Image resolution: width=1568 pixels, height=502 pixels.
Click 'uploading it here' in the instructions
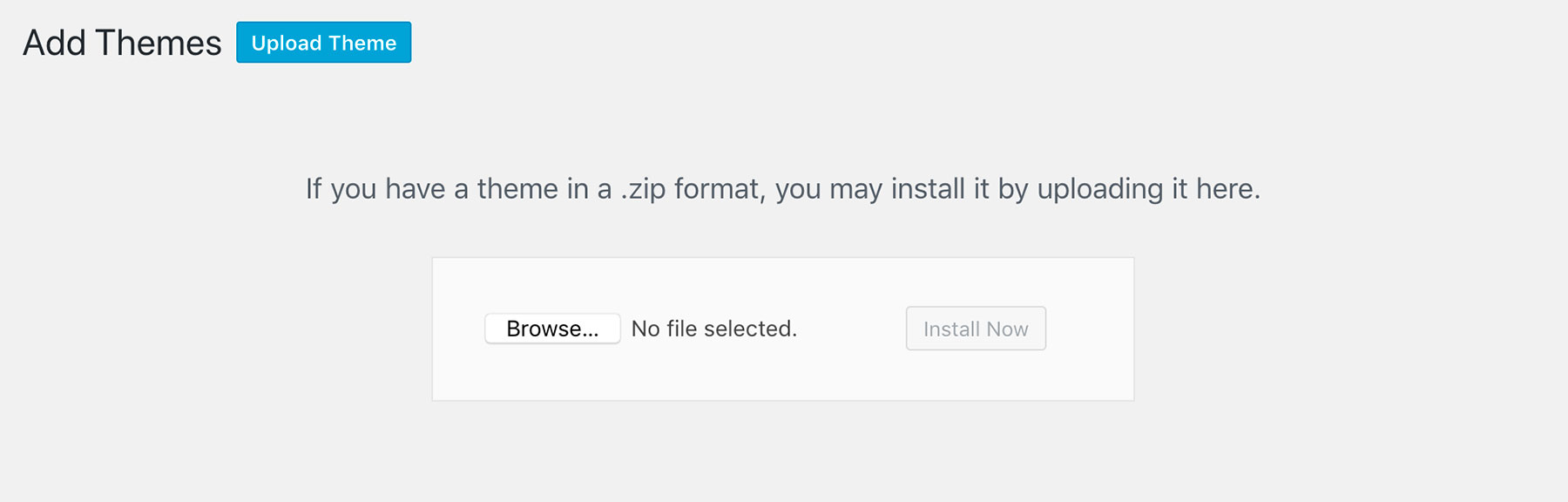(x=1148, y=188)
